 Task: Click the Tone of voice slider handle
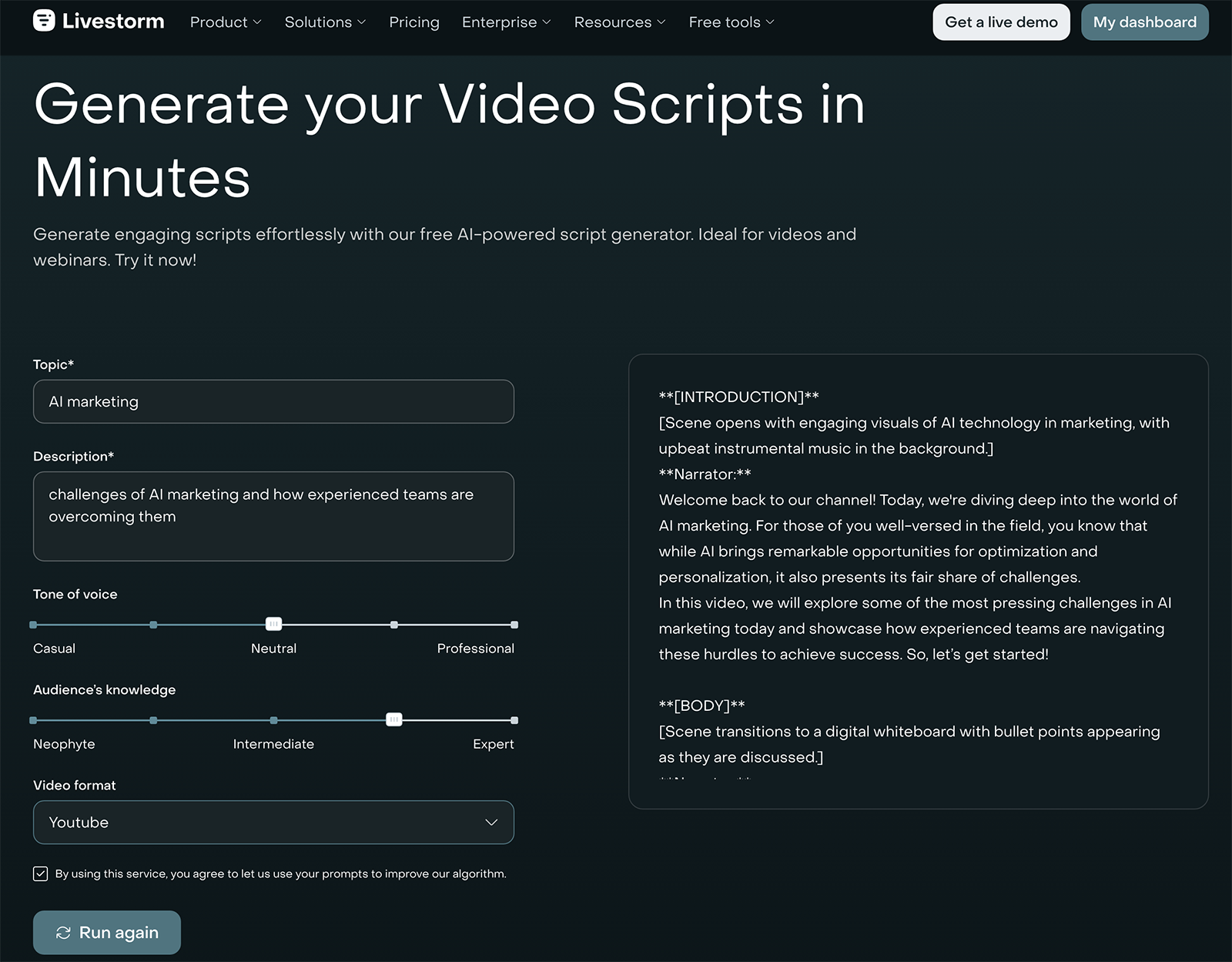pyautogui.click(x=273, y=624)
